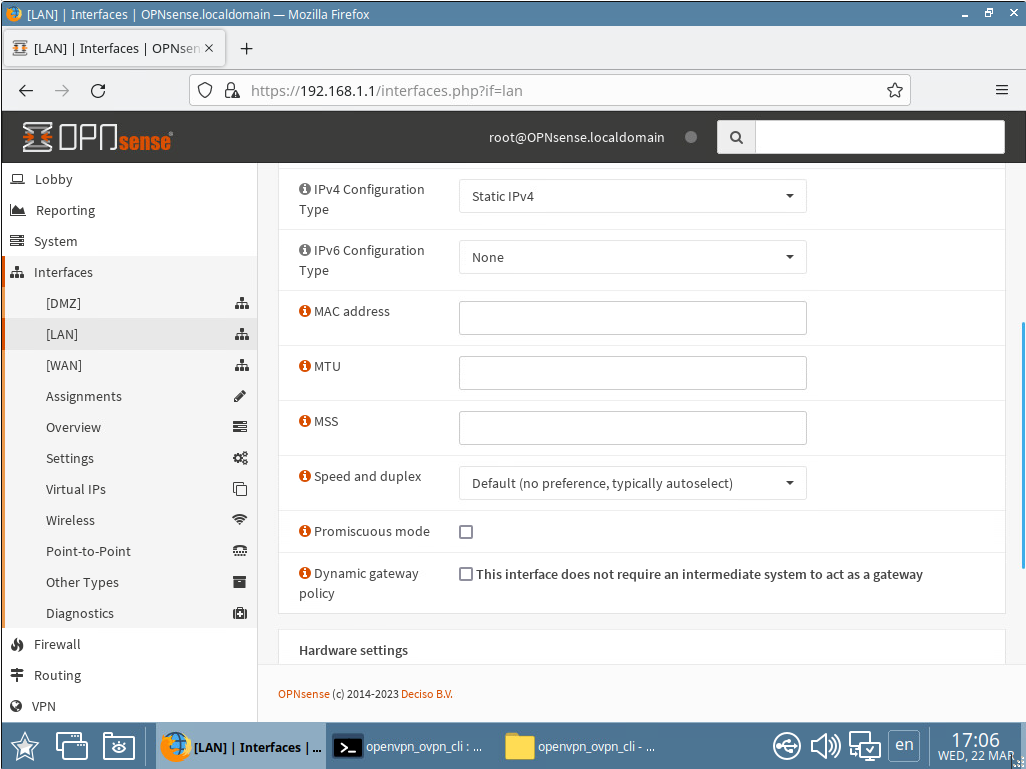
Task: Click the volume speaker icon in system tray
Action: pyautogui.click(x=825, y=746)
